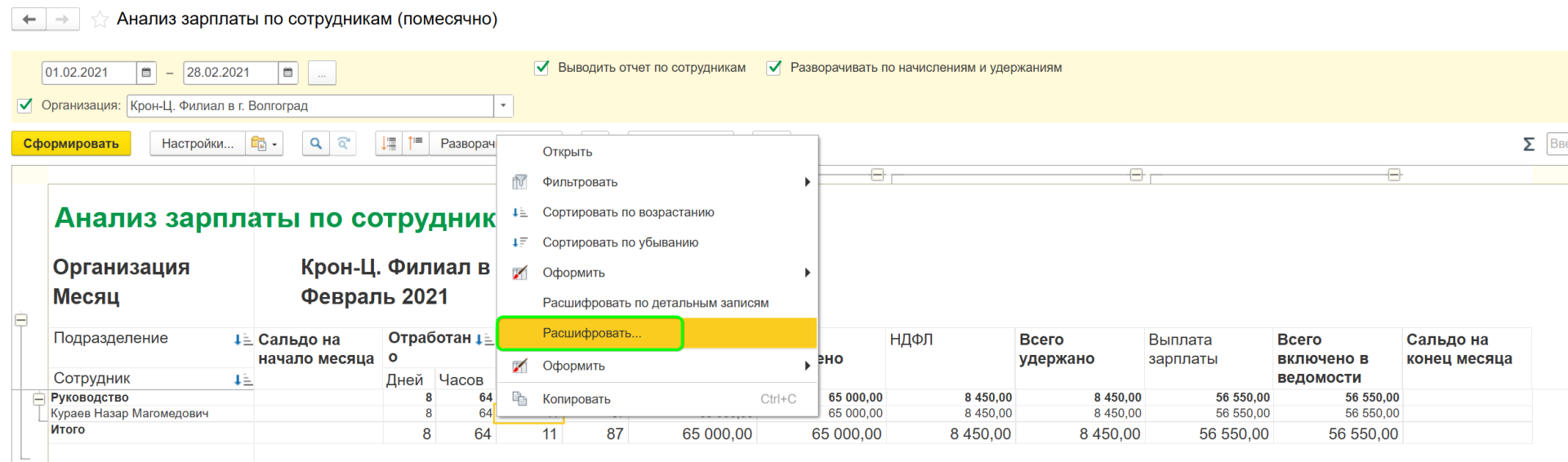The height and width of the screenshot is (462, 1568).
Task: Click the period selection '...' button
Action: click(x=322, y=73)
